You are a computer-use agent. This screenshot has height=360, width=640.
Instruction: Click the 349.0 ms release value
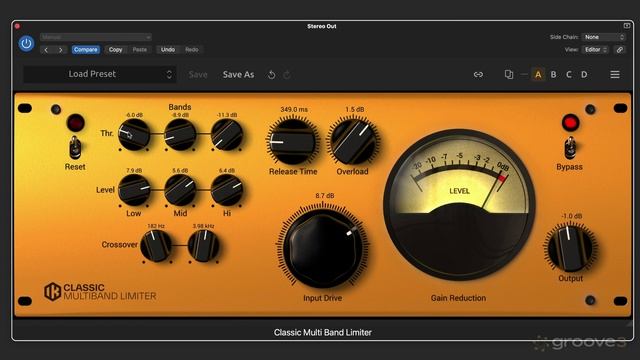[x=294, y=109]
